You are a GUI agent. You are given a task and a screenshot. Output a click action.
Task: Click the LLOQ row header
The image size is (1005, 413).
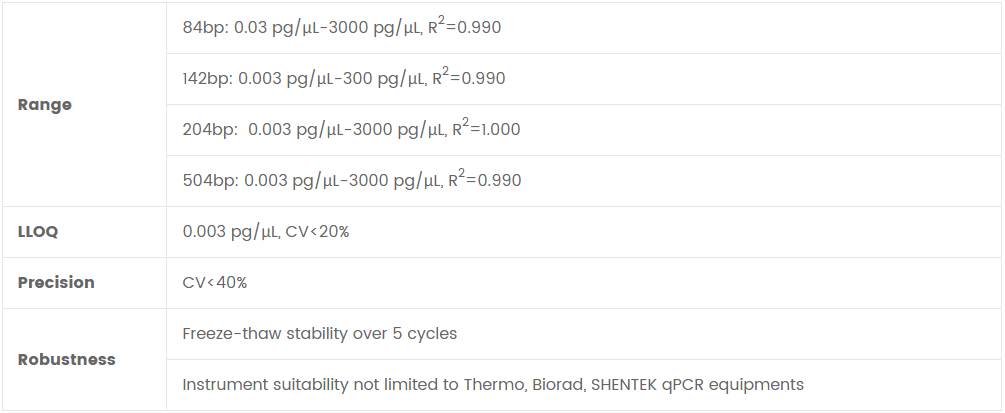38,232
